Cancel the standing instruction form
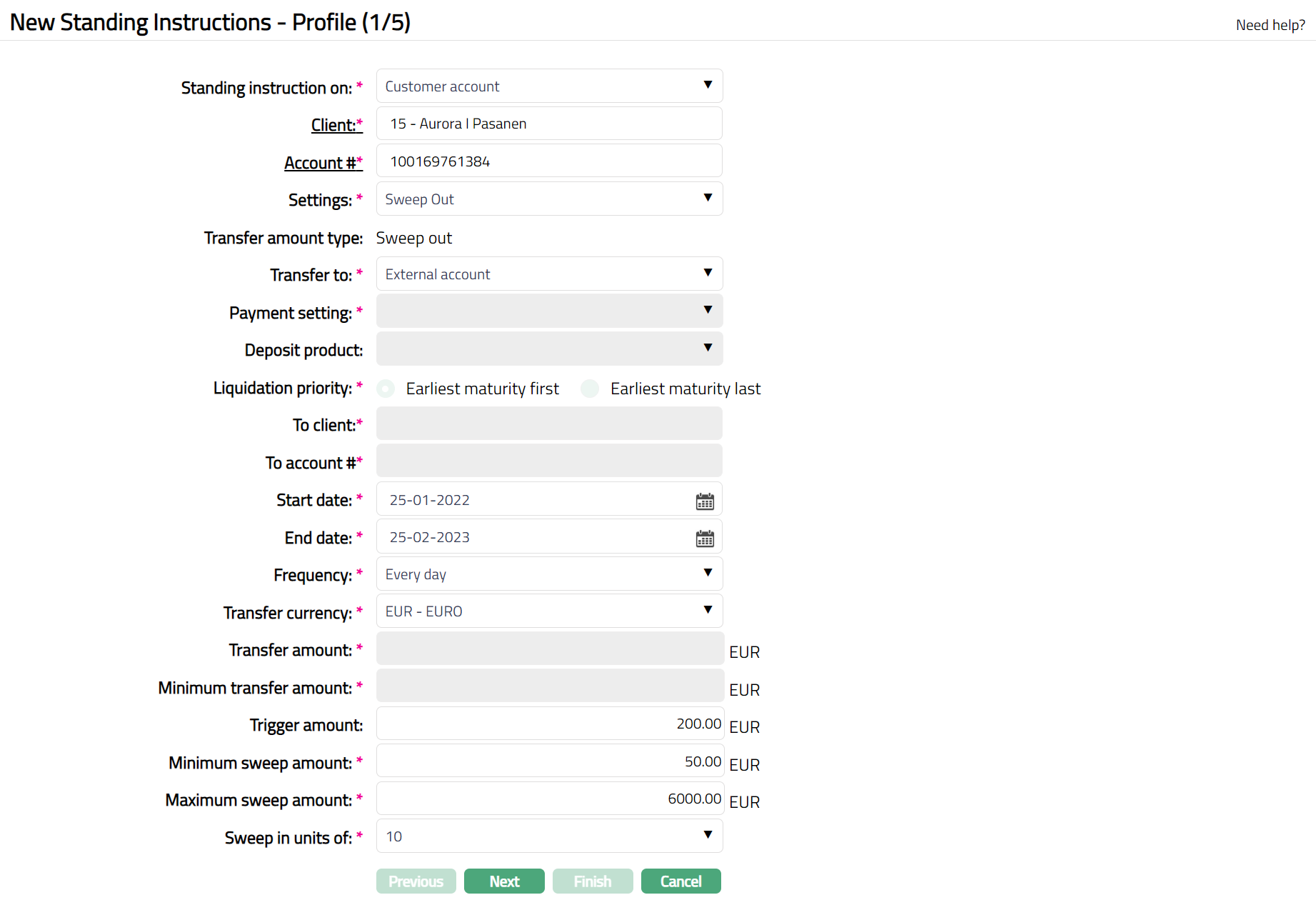The width and height of the screenshot is (1316, 915). tap(680, 881)
